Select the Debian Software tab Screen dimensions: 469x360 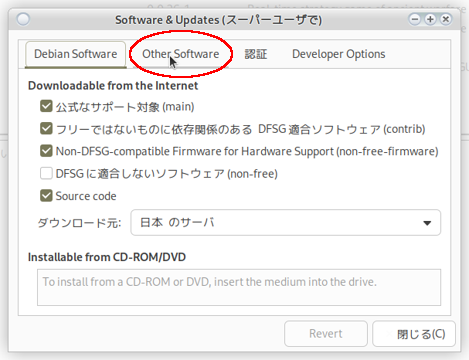[76, 54]
